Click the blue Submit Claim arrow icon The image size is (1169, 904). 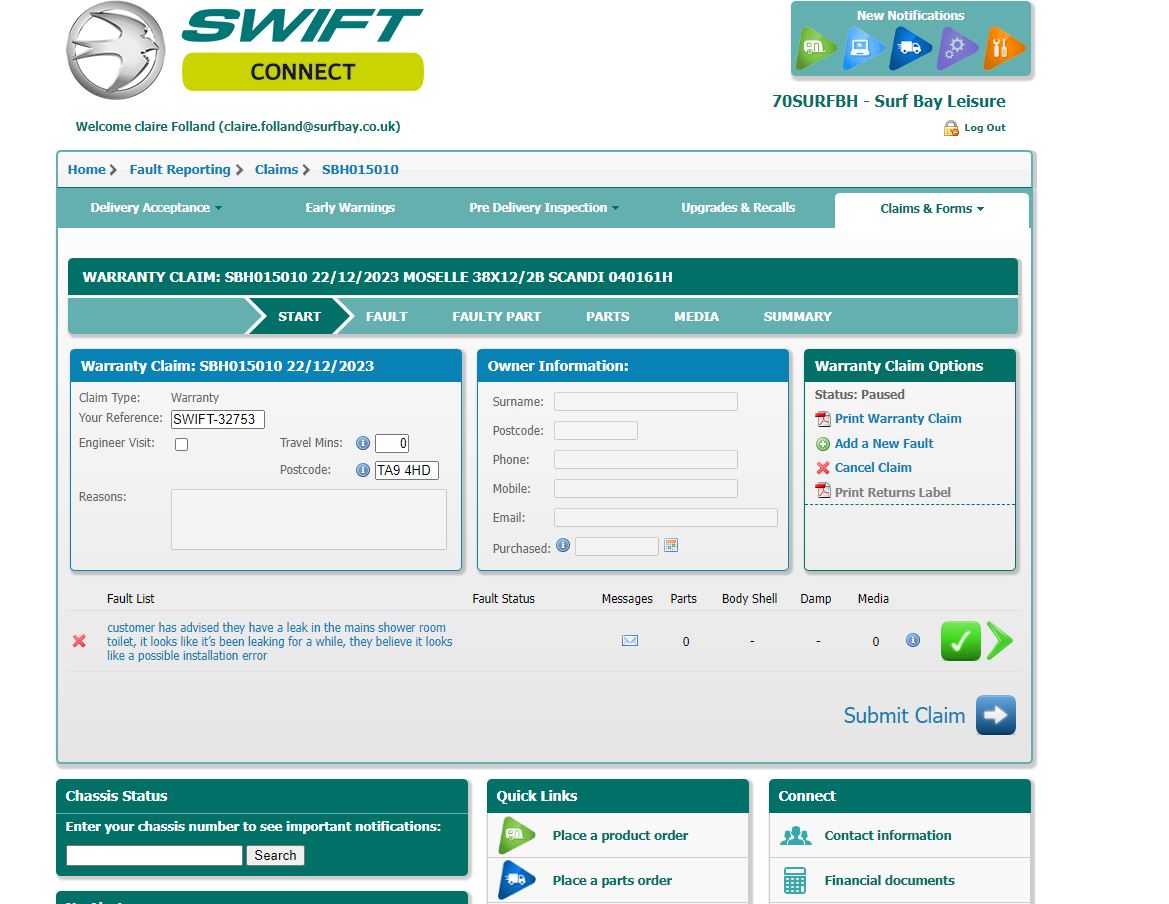click(996, 715)
